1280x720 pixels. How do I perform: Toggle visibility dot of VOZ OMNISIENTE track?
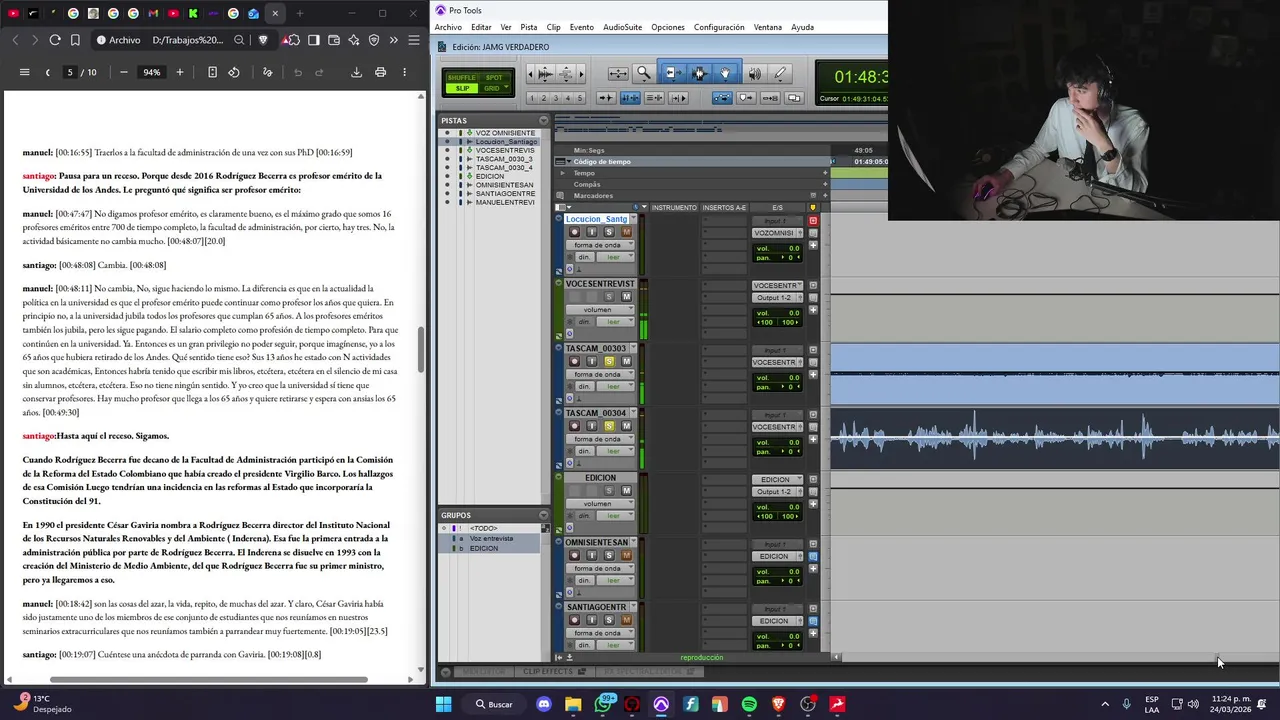447,133
